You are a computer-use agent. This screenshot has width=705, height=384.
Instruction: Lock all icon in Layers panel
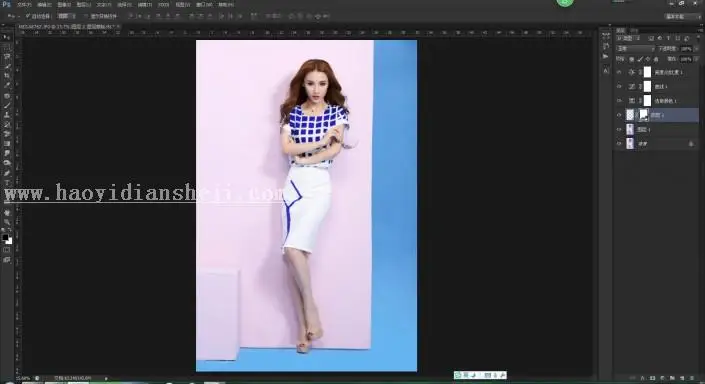pos(656,59)
